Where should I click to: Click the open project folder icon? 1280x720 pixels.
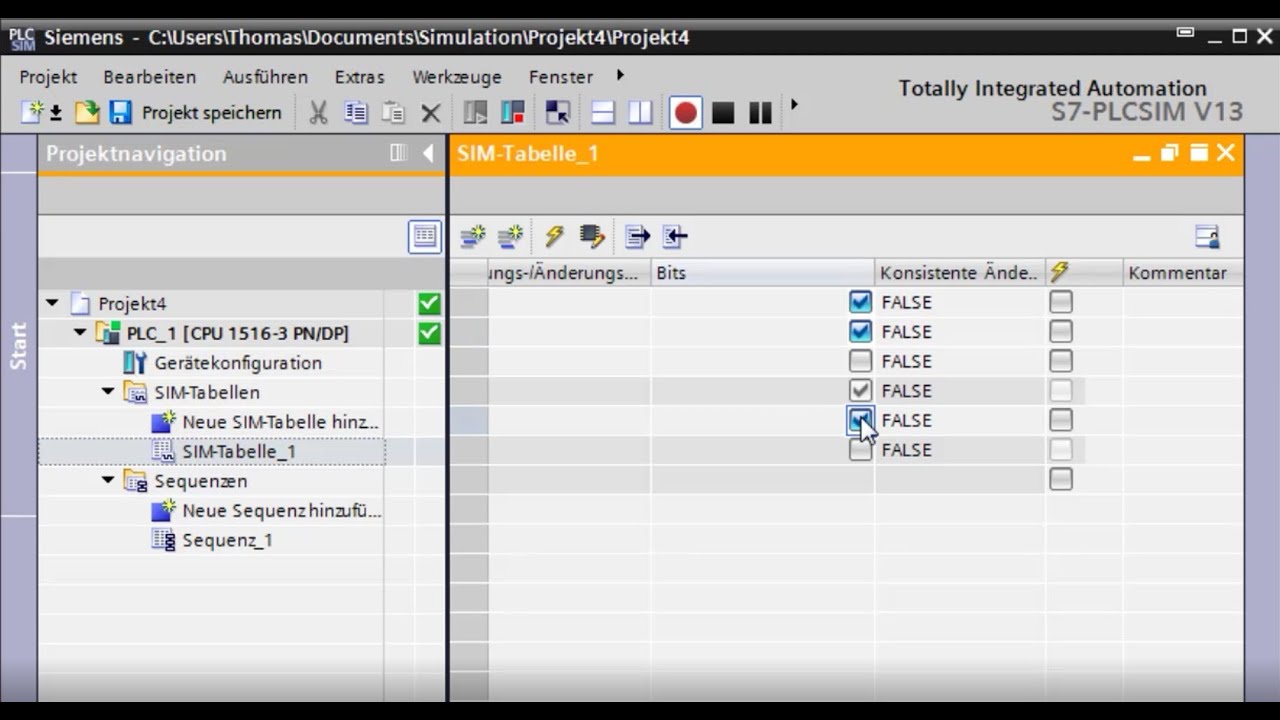tap(87, 112)
